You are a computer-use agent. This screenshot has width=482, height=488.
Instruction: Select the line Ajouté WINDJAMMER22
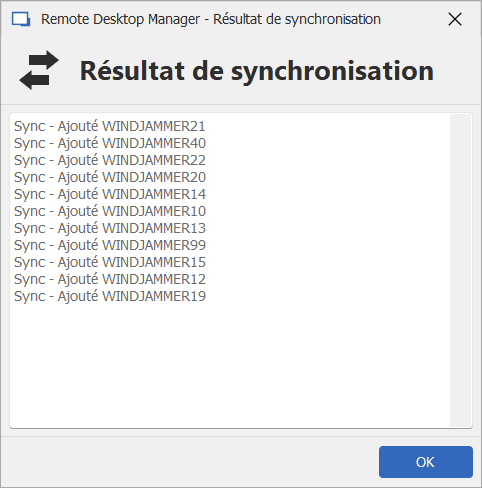[x=110, y=160]
